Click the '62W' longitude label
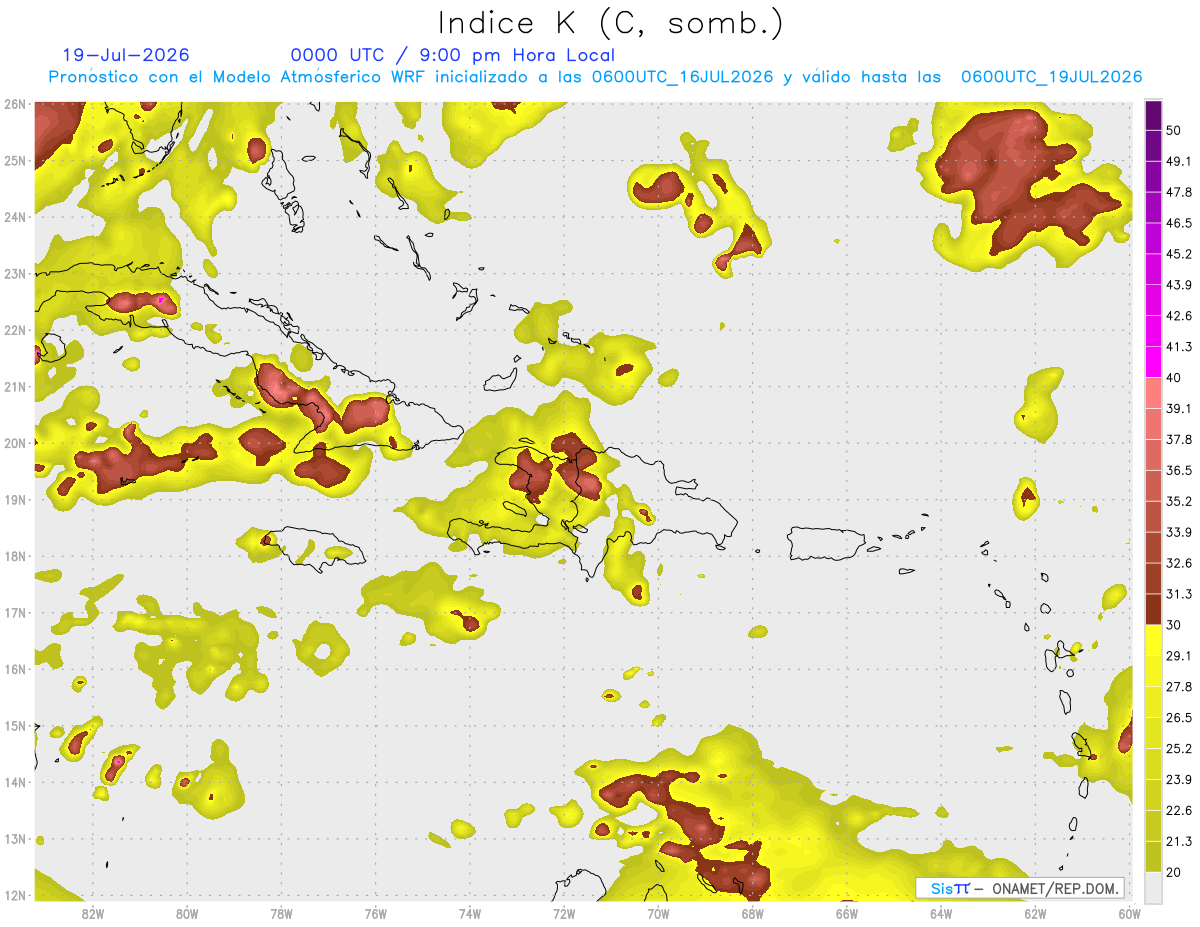The image size is (1200, 927). tap(1035, 913)
